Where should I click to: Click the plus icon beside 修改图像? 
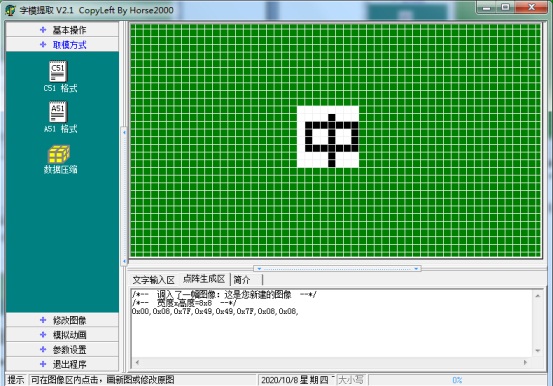tap(43, 320)
